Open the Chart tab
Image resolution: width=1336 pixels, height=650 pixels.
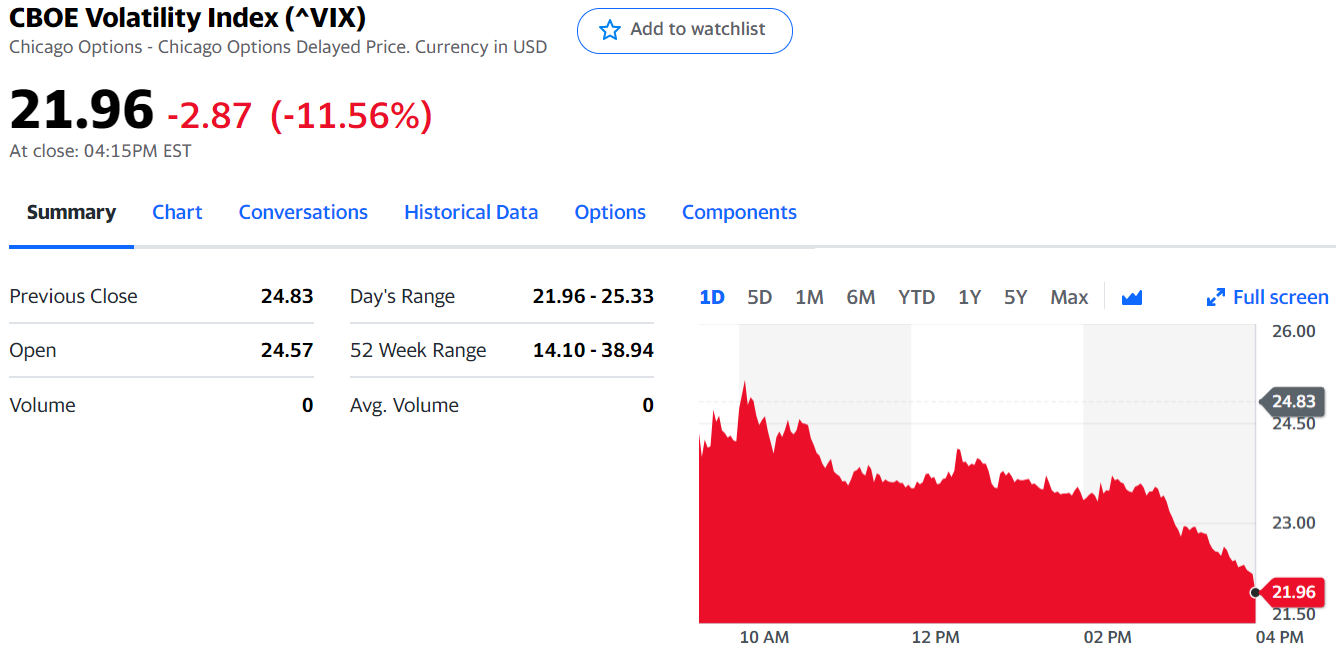pos(177,212)
